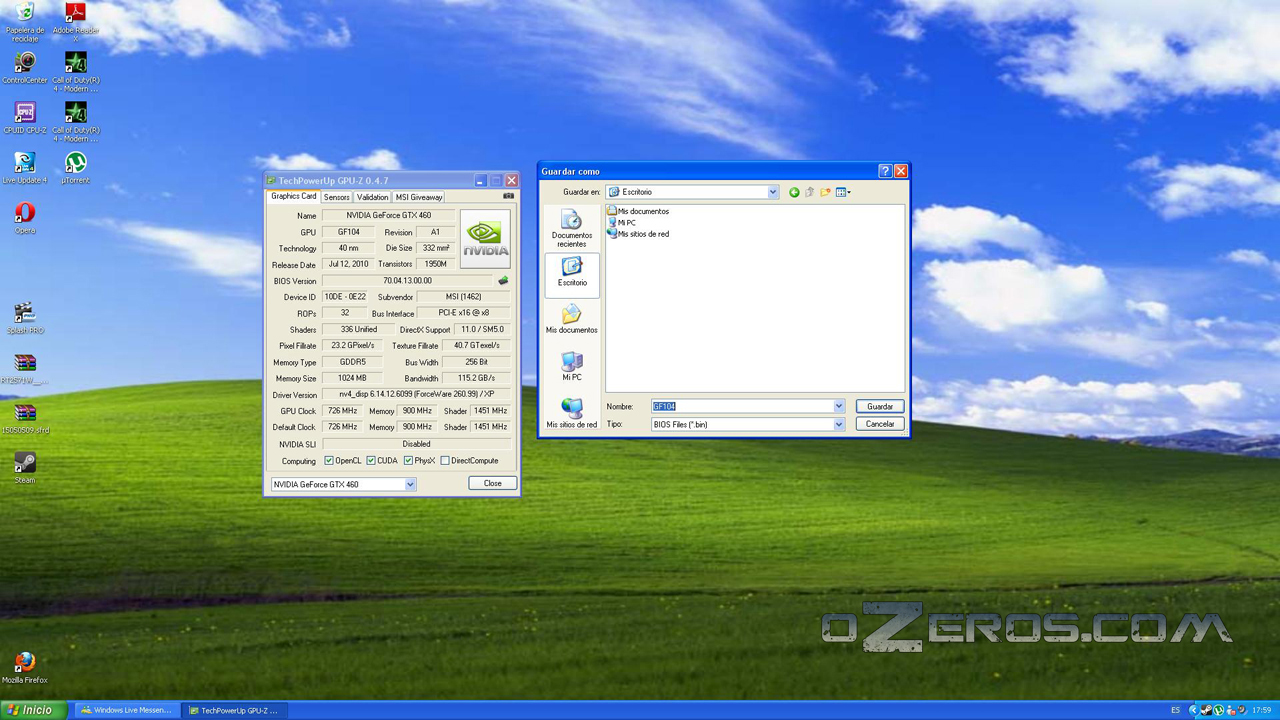Expand hidden system tray icons arrow
The height and width of the screenshot is (720, 1280).
(x=1193, y=710)
